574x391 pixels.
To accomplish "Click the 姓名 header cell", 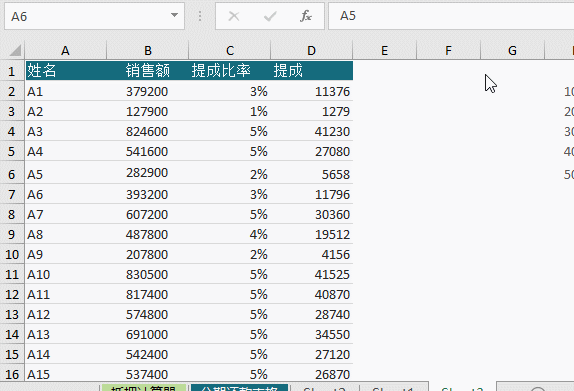I will [x=66, y=71].
